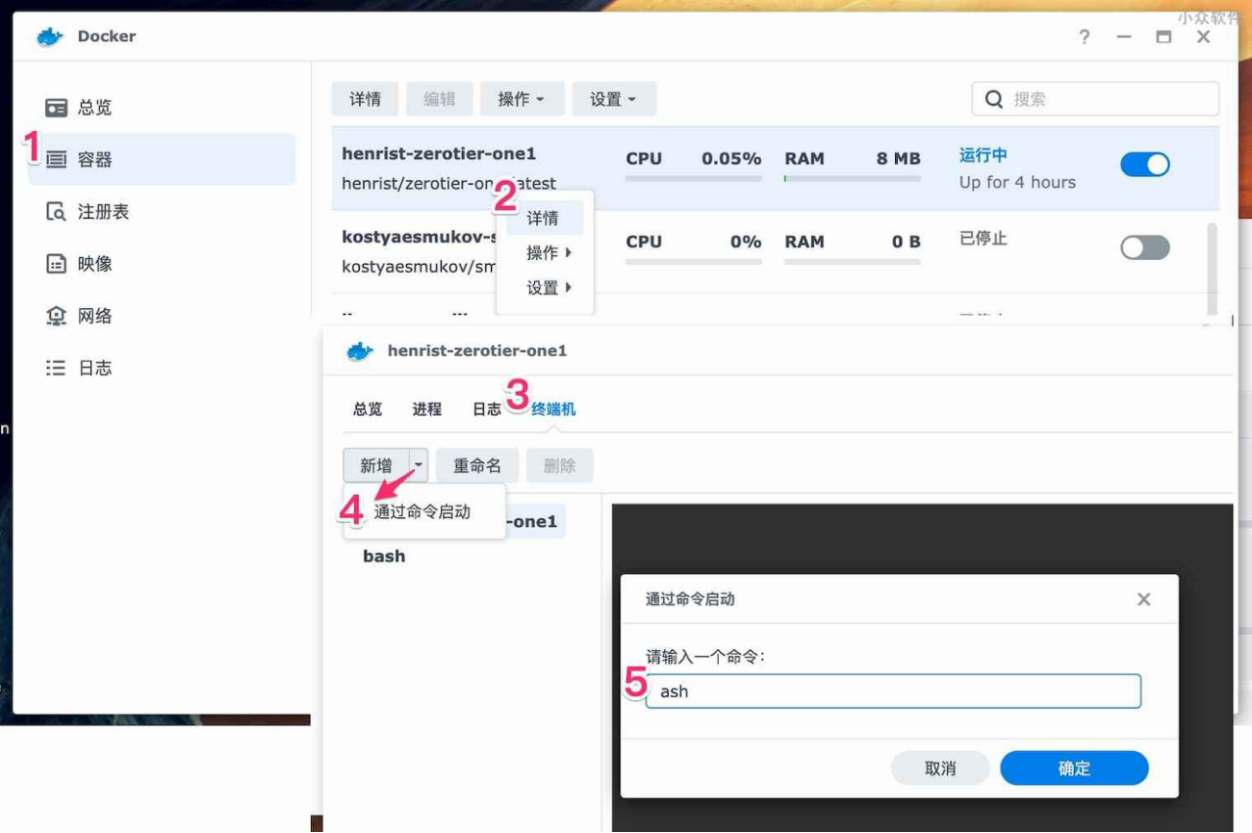
Task: Click the 编辑 toolbar button
Action: 439,99
